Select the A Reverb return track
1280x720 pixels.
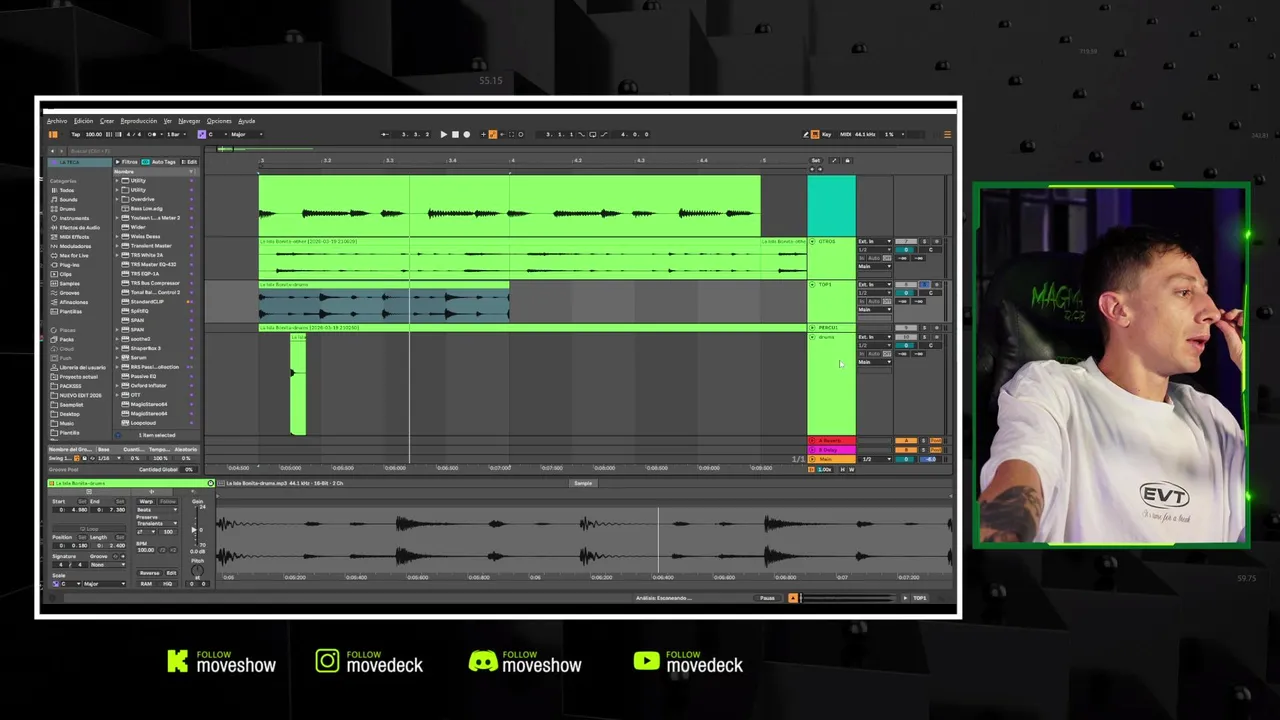click(x=832, y=441)
